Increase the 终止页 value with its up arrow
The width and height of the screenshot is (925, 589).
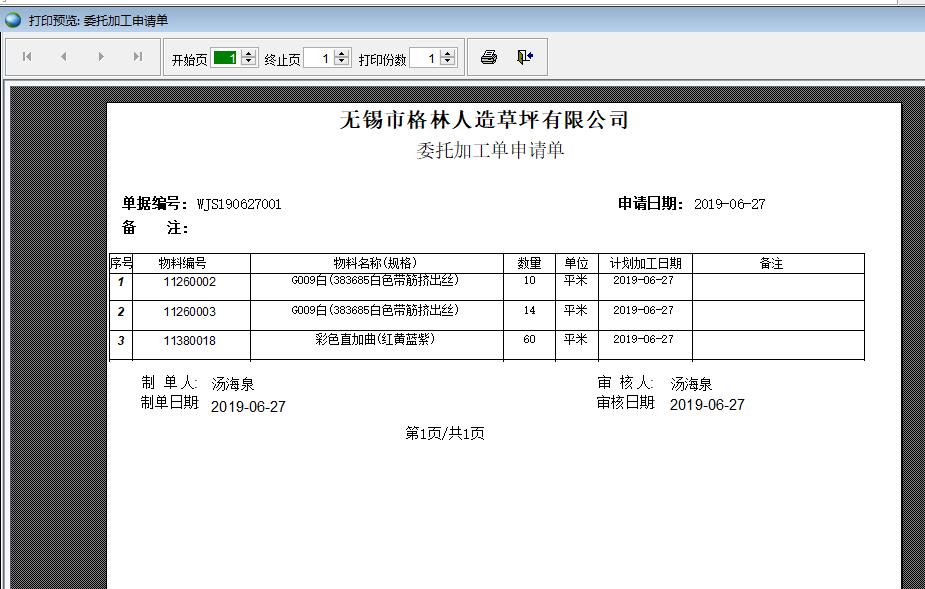click(x=342, y=52)
